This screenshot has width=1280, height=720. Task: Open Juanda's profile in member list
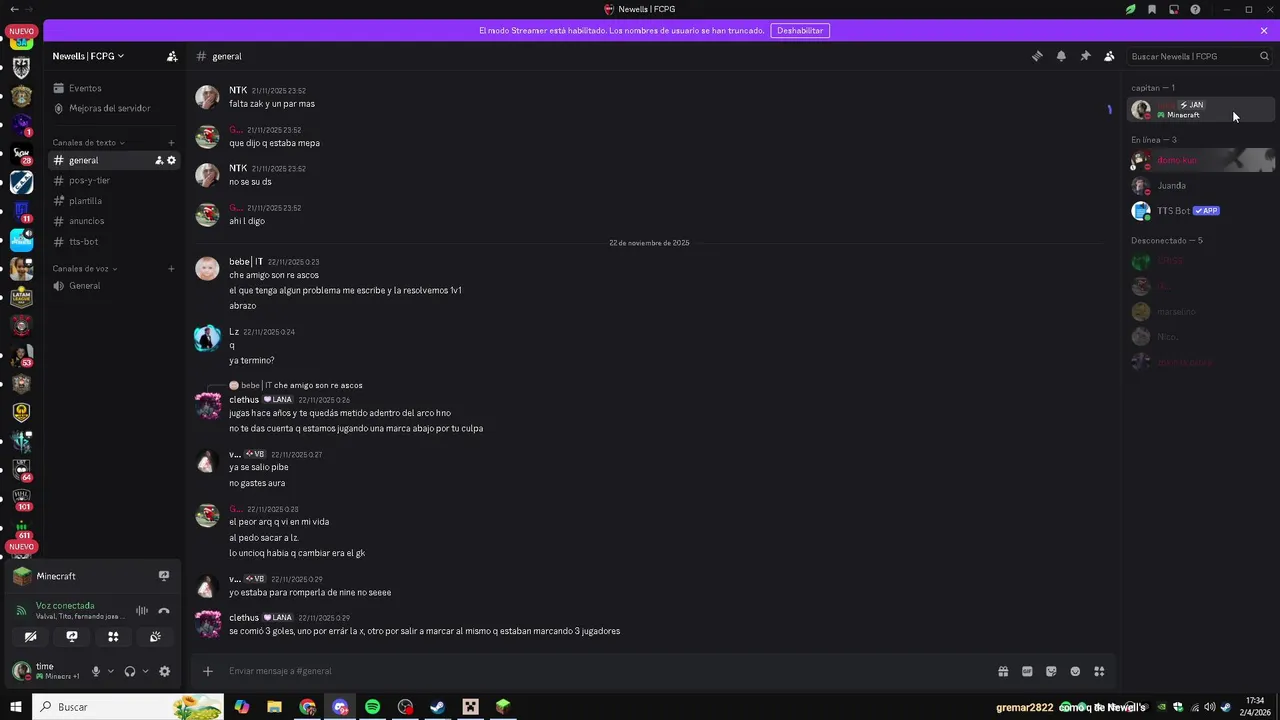point(1201,185)
